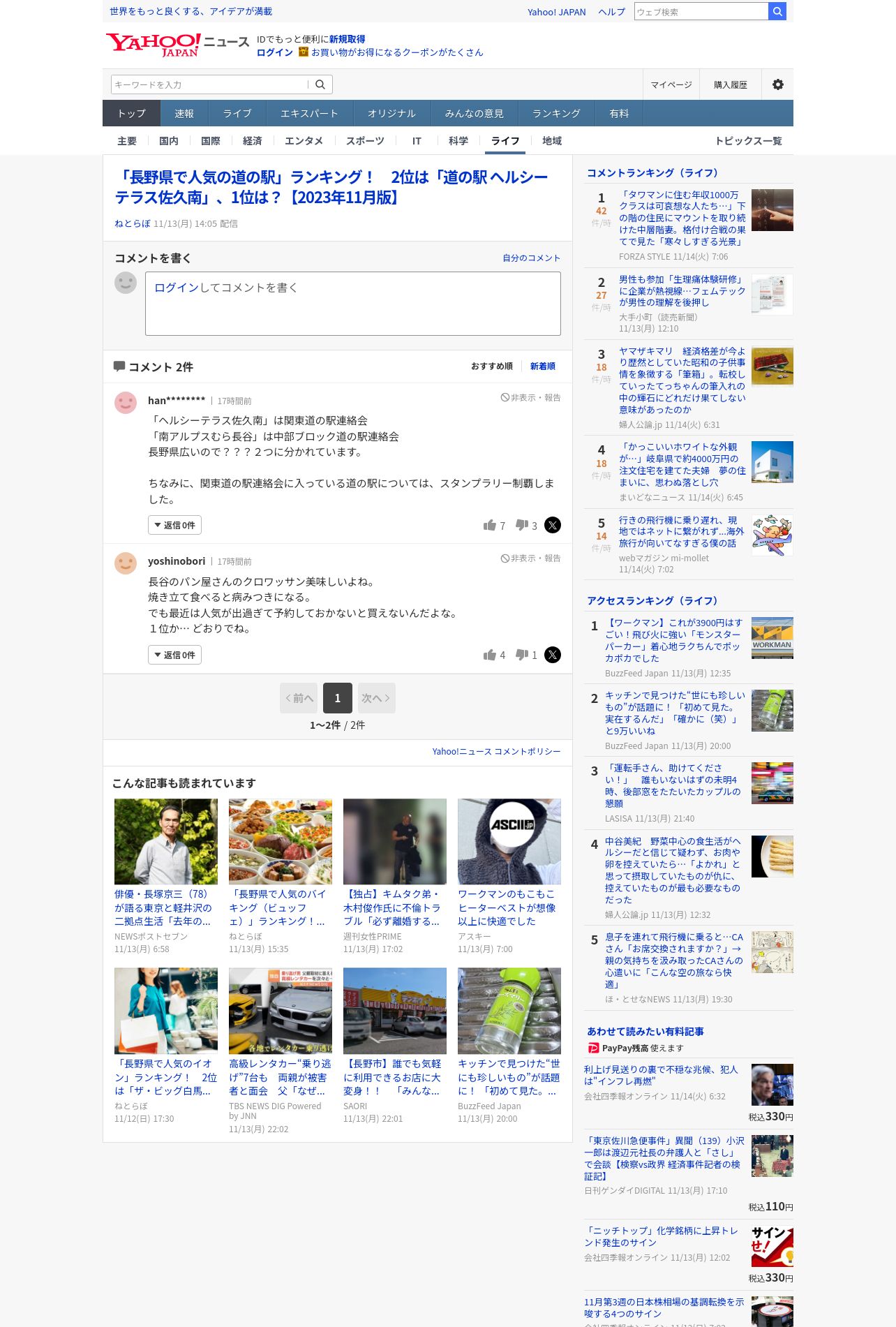
Task: Open トピックス一覧 link
Action: click(748, 141)
